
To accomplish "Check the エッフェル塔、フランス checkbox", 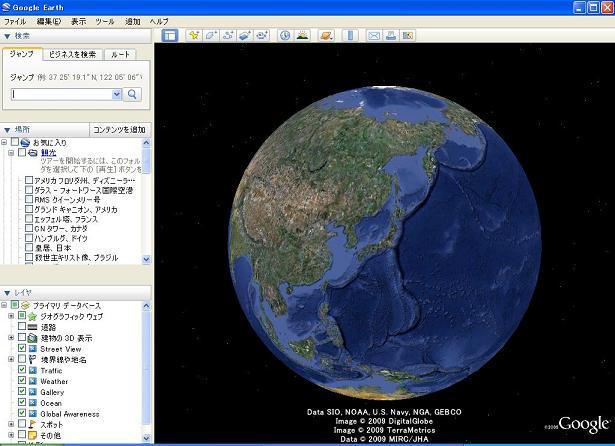I will coord(29,218).
